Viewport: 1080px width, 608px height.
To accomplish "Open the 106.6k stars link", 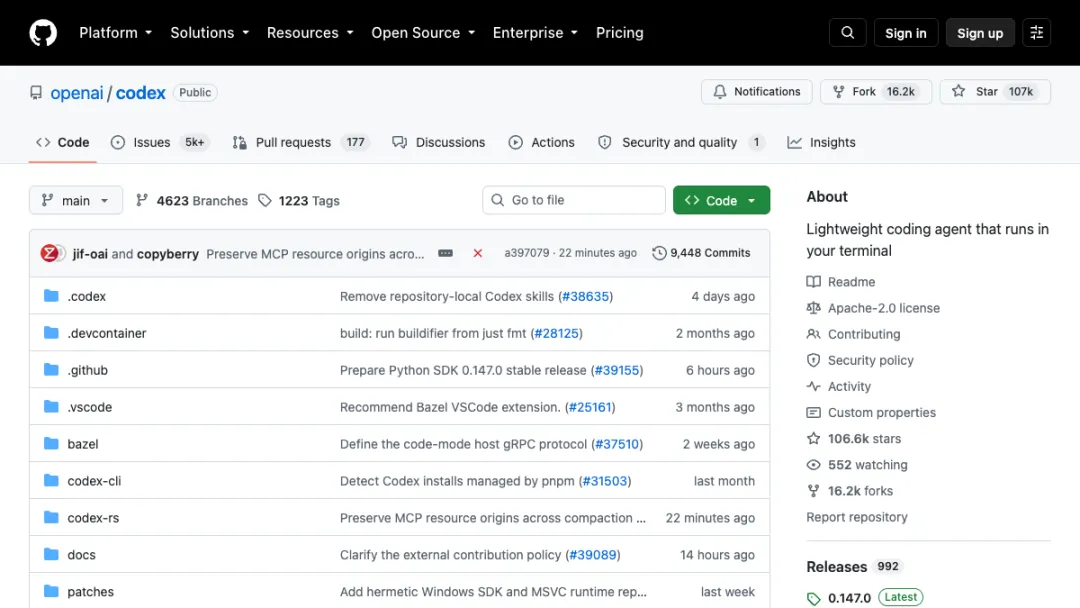I will [x=864, y=439].
